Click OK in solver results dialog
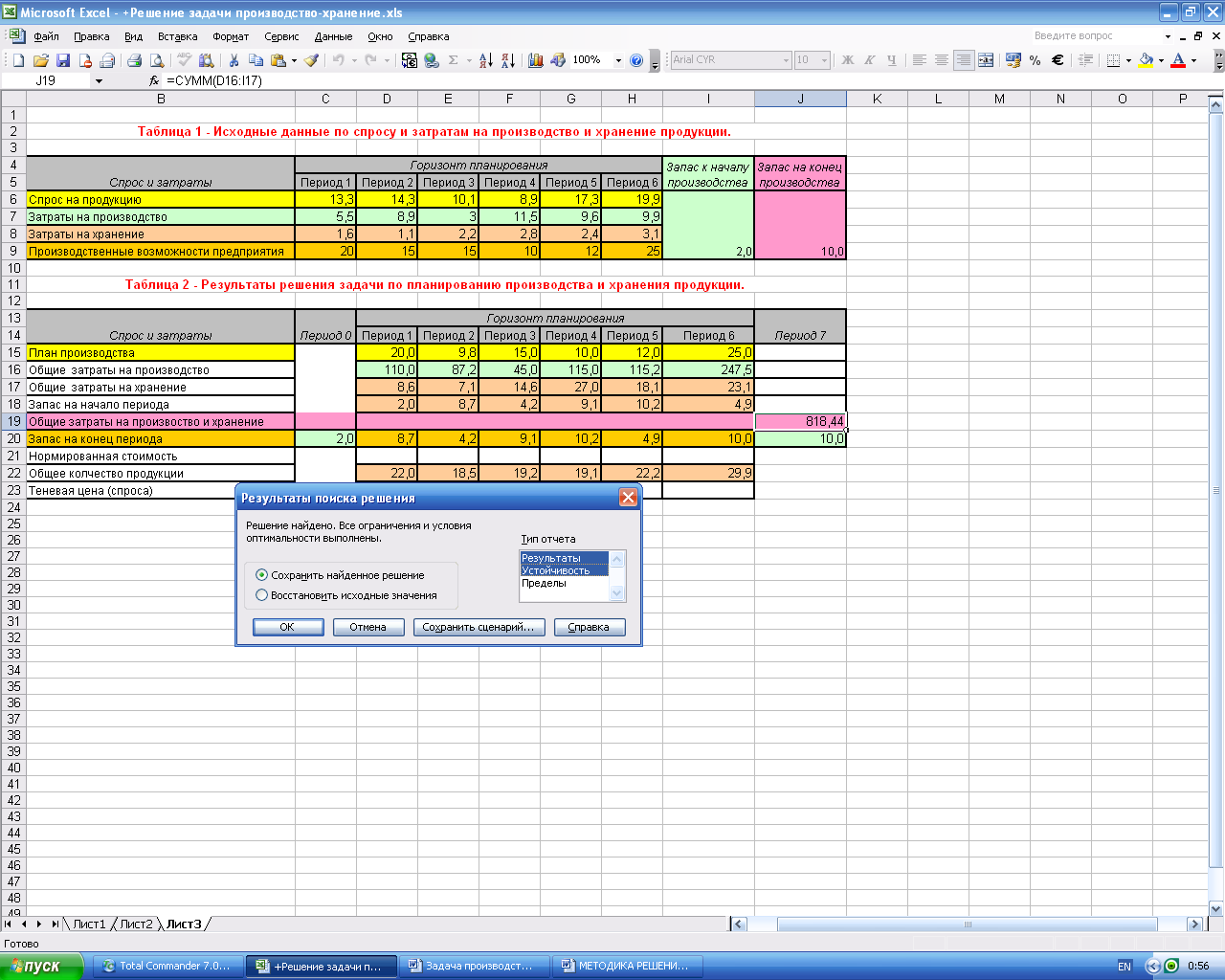This screenshot has width=1225, height=980. coord(287,627)
